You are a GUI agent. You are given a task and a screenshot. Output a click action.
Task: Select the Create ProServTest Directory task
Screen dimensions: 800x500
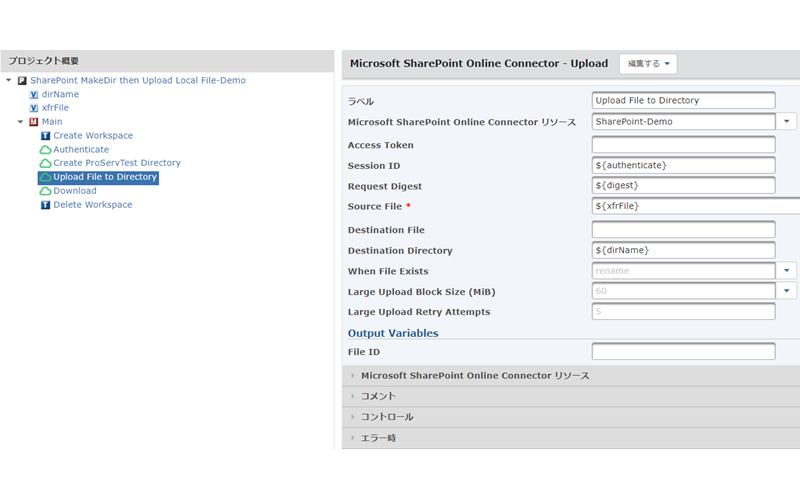[x=117, y=163]
